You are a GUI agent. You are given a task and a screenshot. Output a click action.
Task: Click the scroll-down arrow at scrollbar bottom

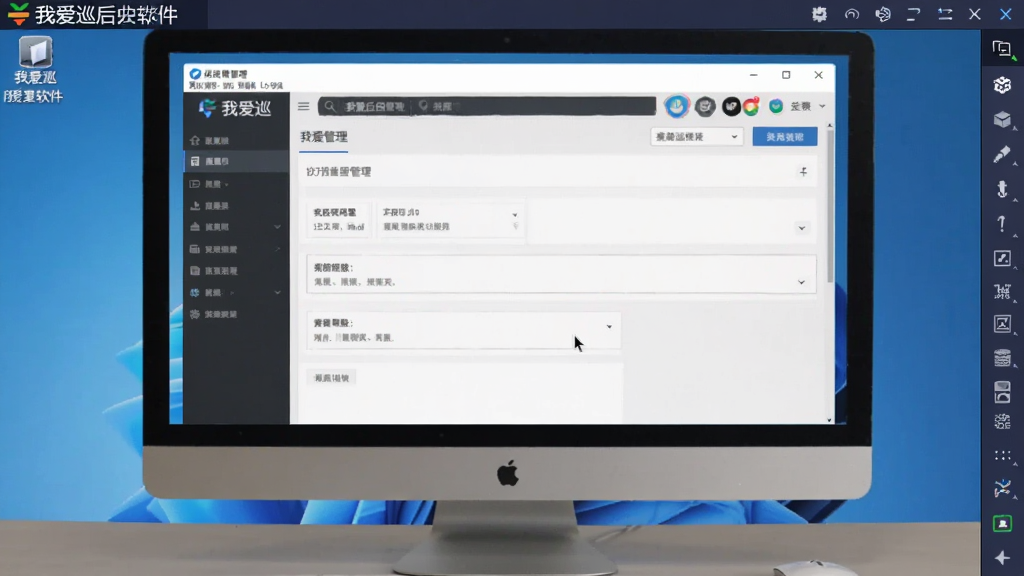tap(829, 419)
